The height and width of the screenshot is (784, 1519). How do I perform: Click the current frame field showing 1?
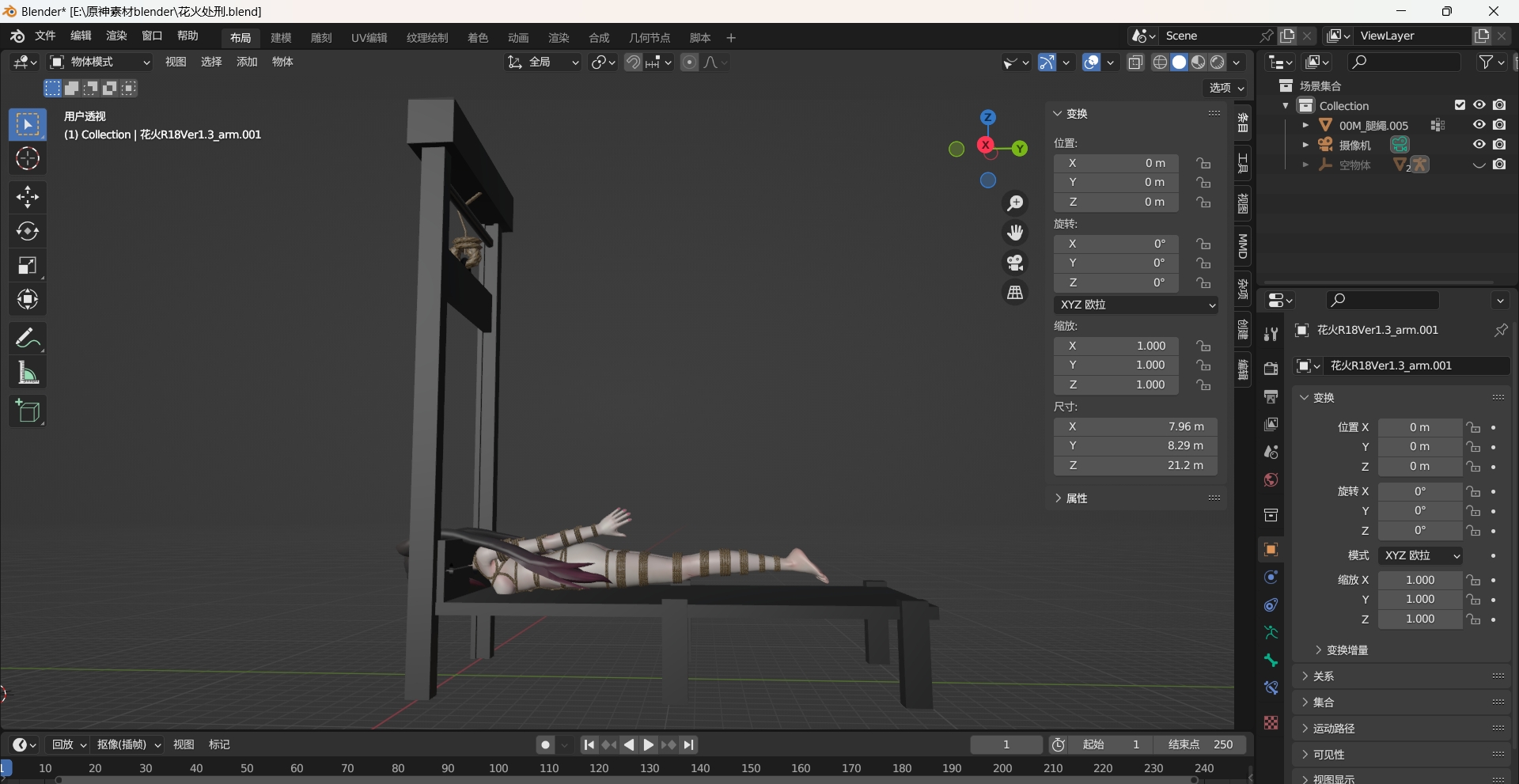click(x=1006, y=745)
